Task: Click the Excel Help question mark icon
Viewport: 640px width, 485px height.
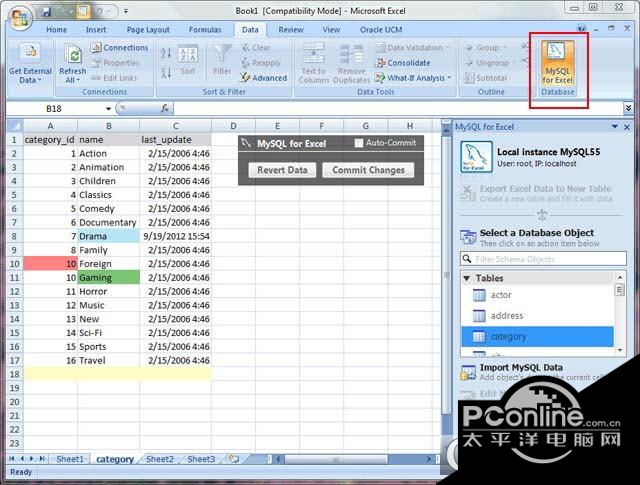Action: [582, 29]
